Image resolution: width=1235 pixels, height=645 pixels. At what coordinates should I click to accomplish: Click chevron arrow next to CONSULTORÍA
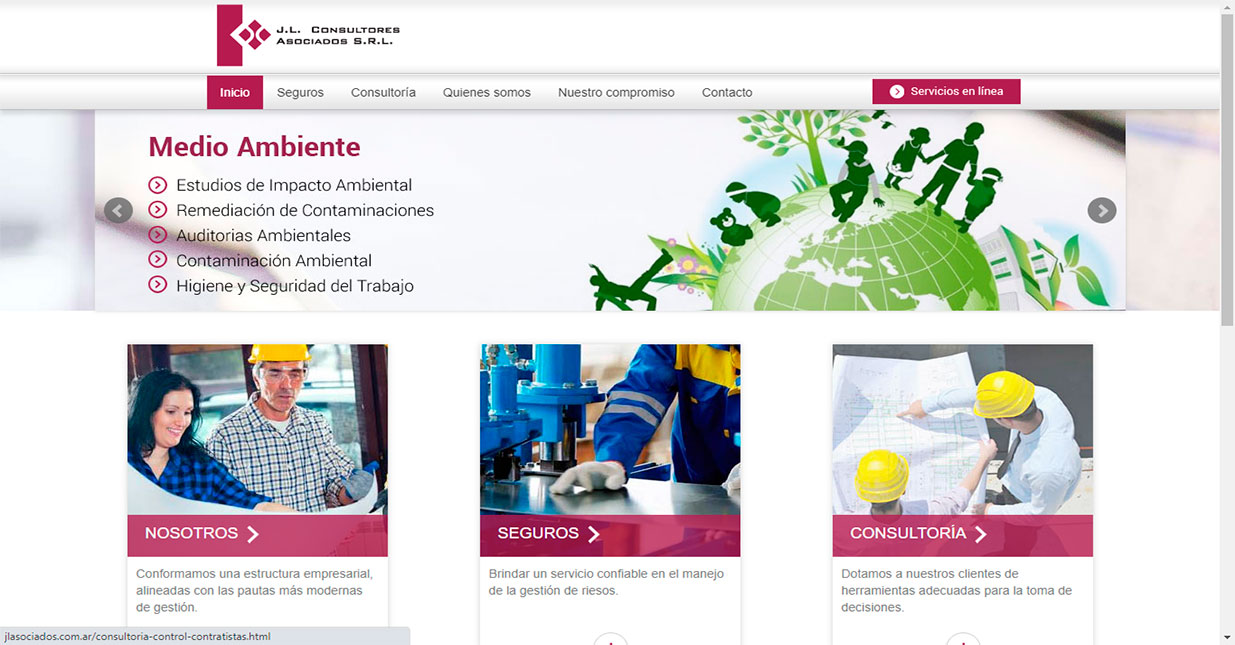(x=980, y=534)
